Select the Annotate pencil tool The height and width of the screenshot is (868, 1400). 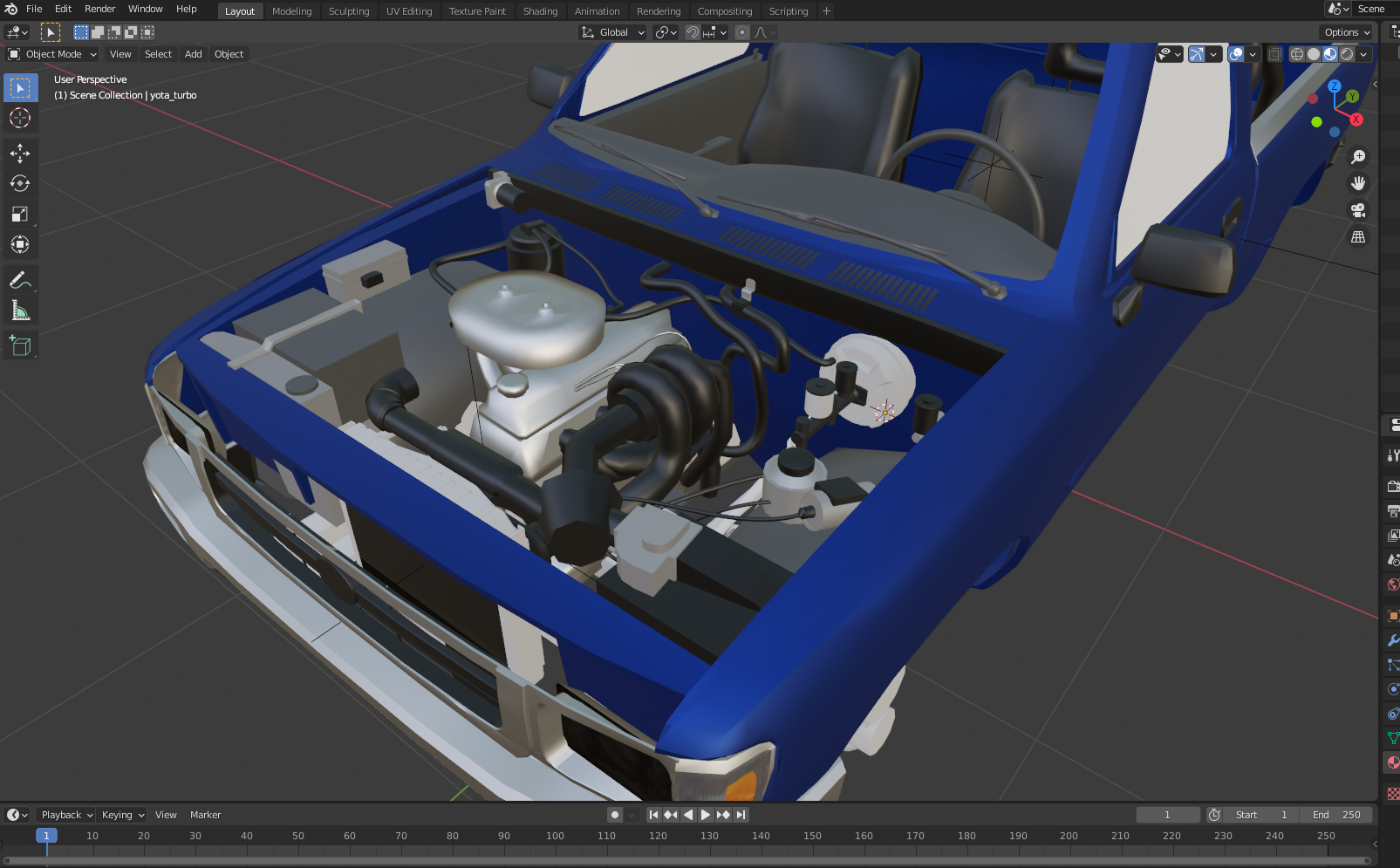pyautogui.click(x=20, y=281)
